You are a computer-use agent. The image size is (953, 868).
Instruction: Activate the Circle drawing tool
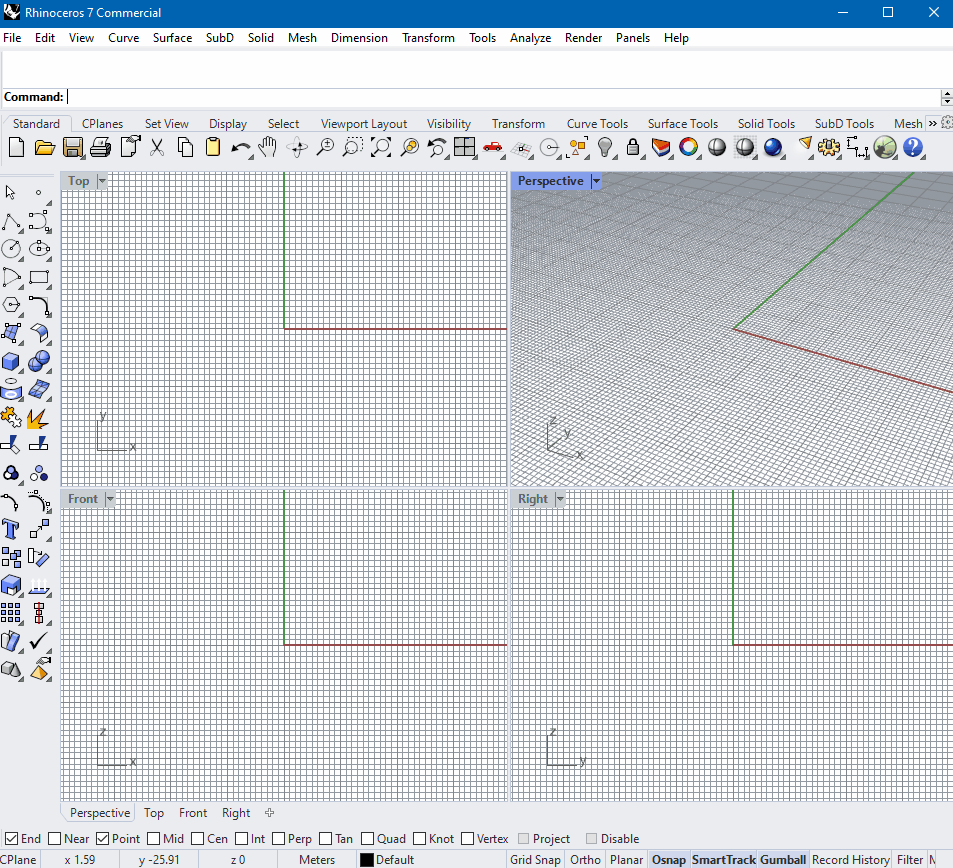pos(10,250)
